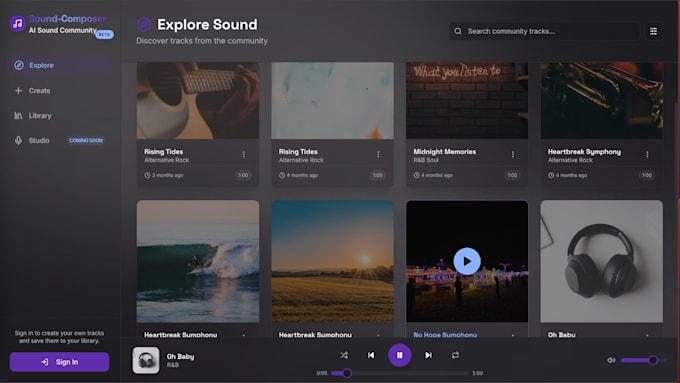
Task: Open the sunset field track cover
Action: point(333,261)
